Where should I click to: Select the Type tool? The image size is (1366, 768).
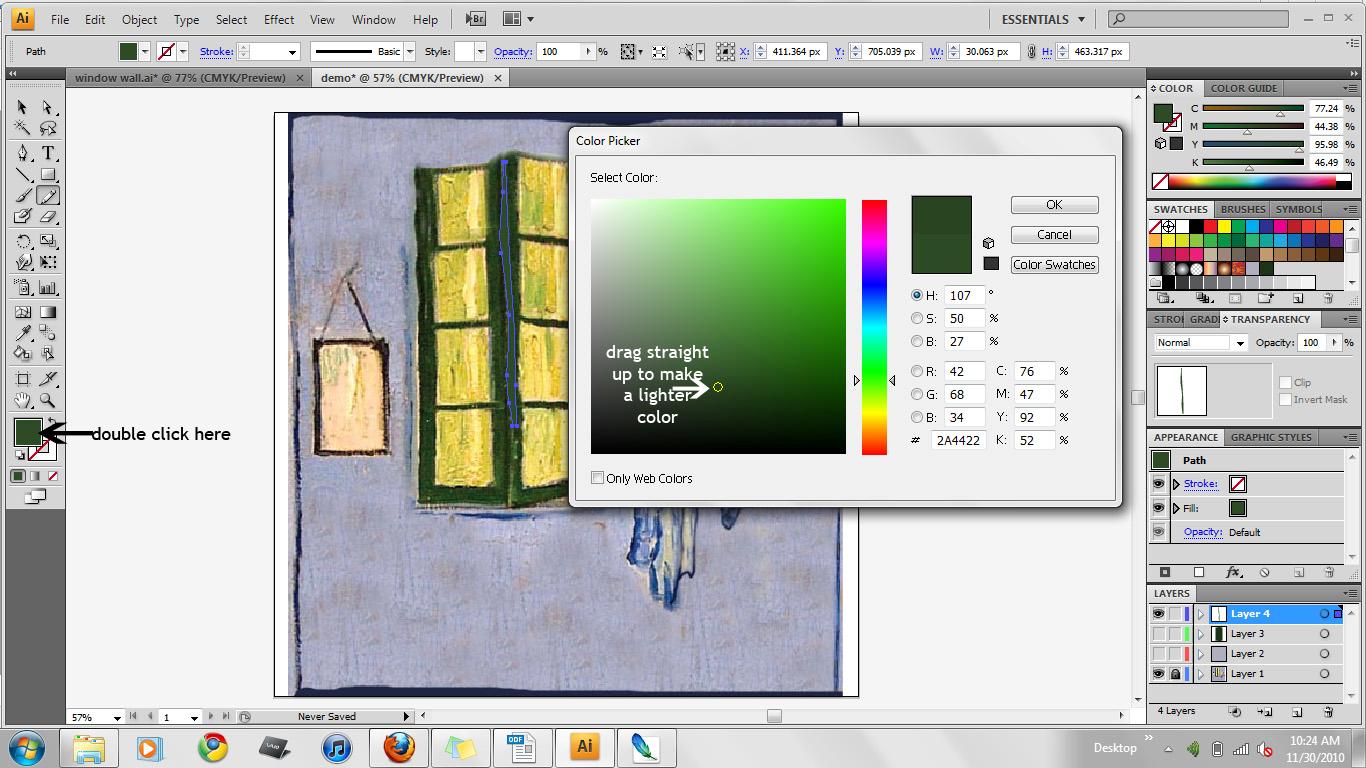[47, 153]
